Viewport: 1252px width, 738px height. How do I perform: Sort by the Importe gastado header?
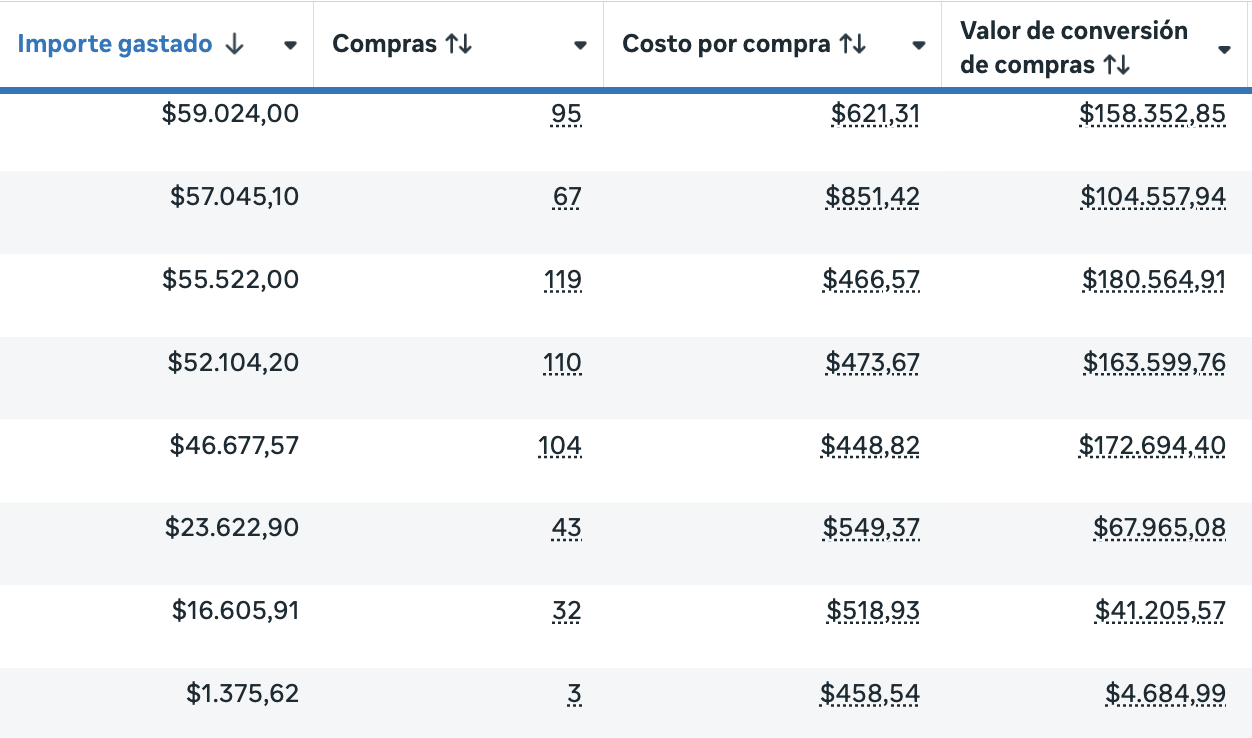click(115, 45)
